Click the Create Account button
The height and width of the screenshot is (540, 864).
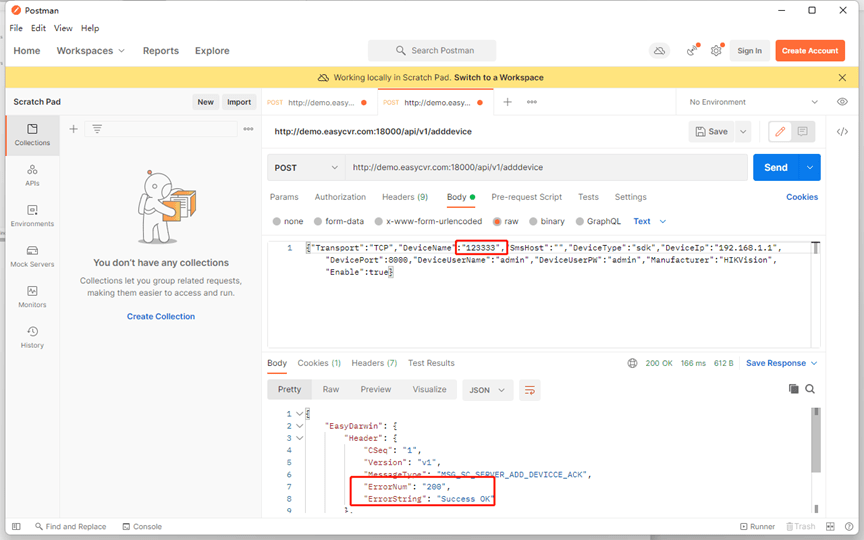(x=809, y=51)
